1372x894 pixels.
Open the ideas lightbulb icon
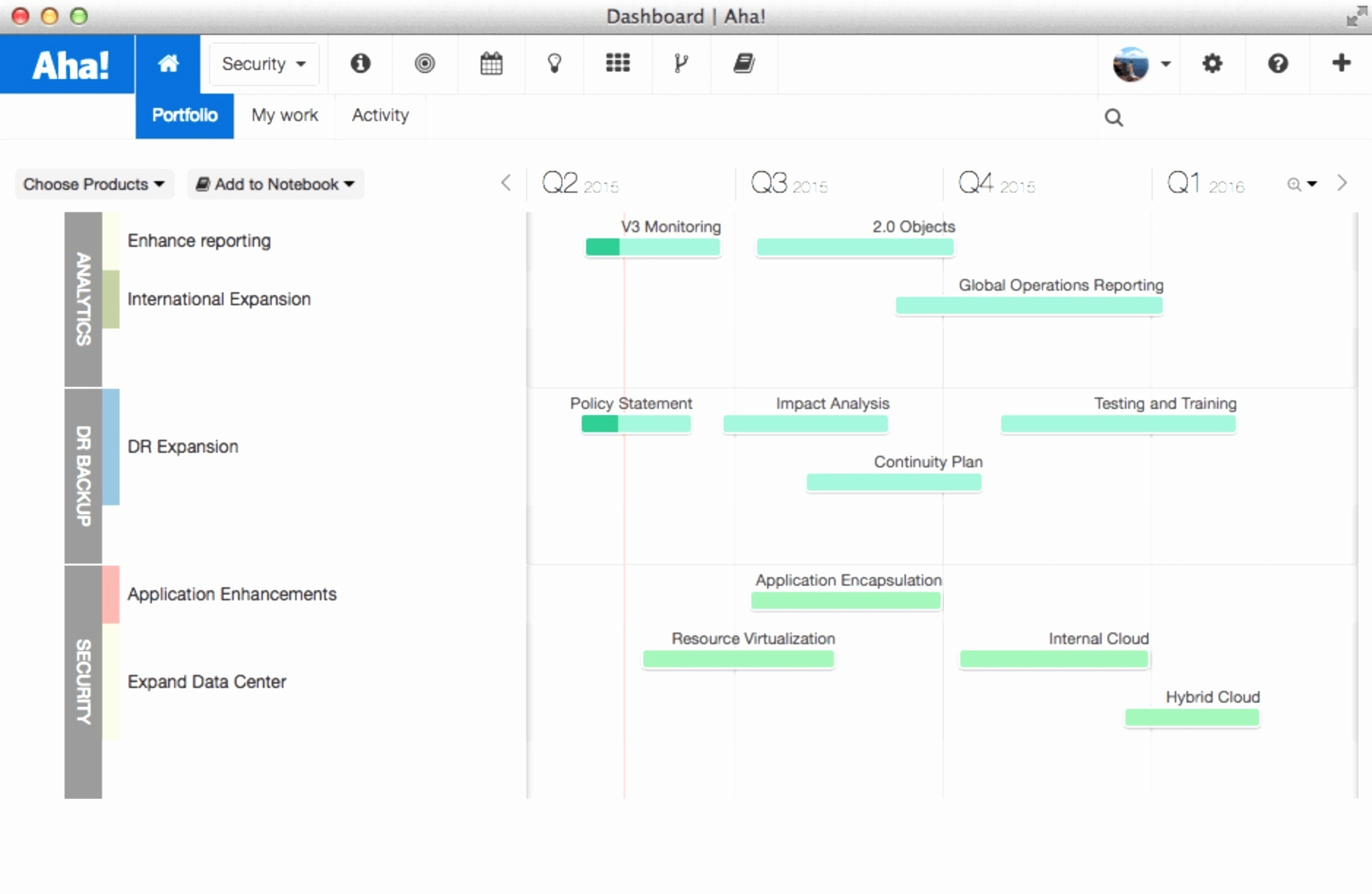pos(554,64)
